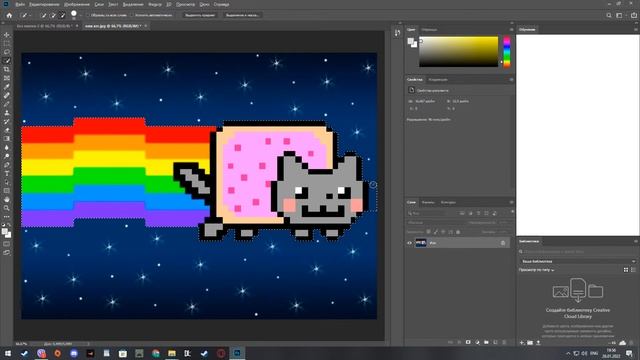Select the Type tool
Viewport: 640px width, 360px height.
[7, 173]
